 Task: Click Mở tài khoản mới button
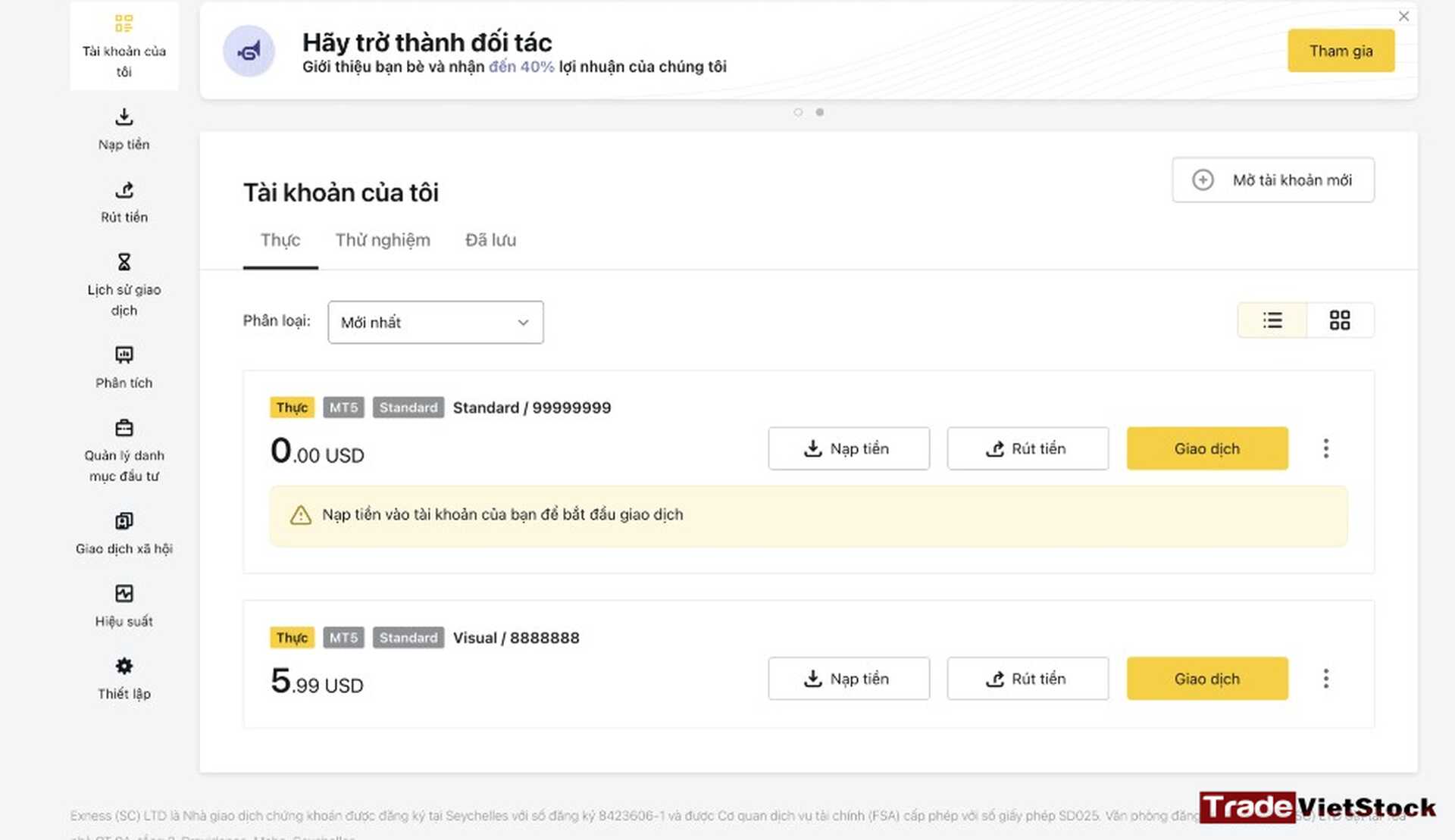click(x=1273, y=180)
